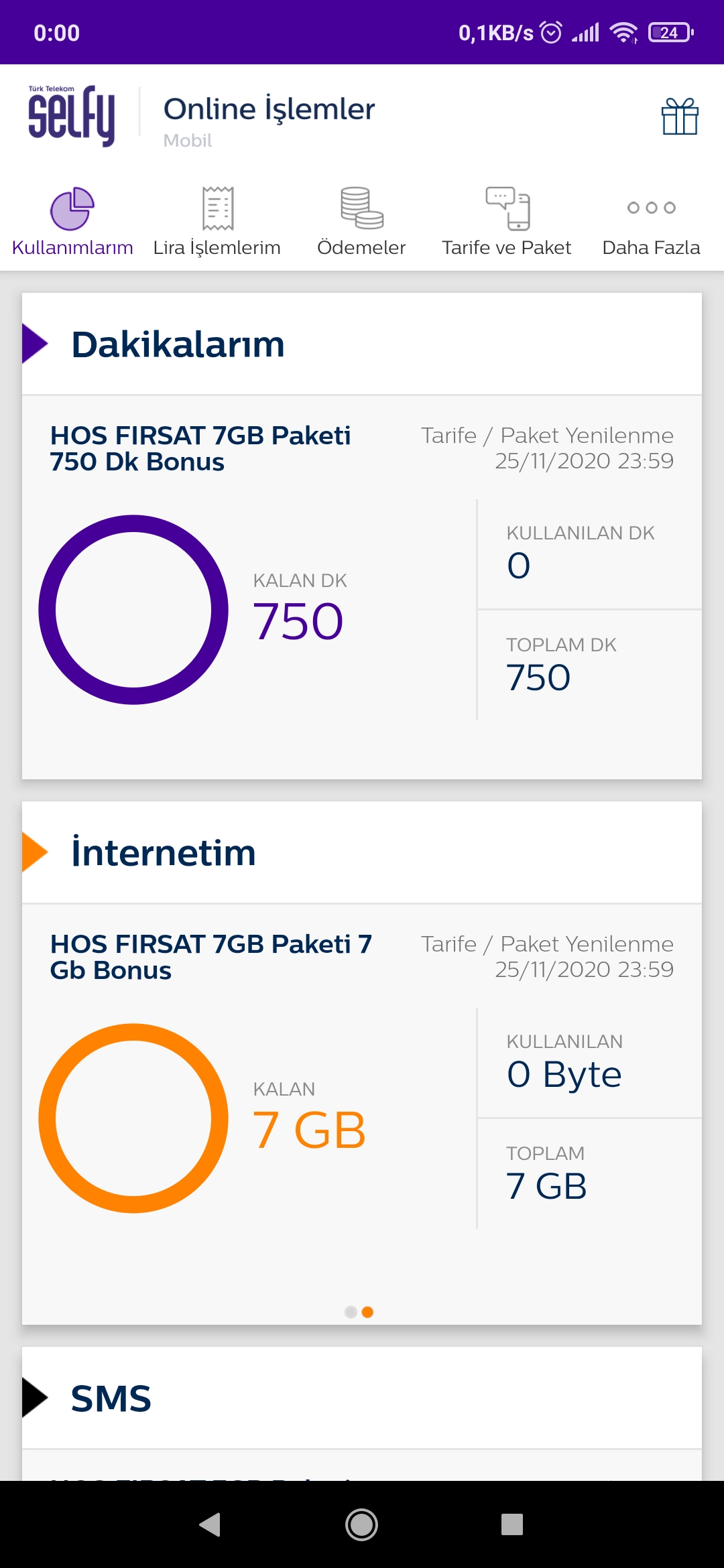
Task: Open the Ödemeler coins icon
Action: pyautogui.click(x=361, y=208)
